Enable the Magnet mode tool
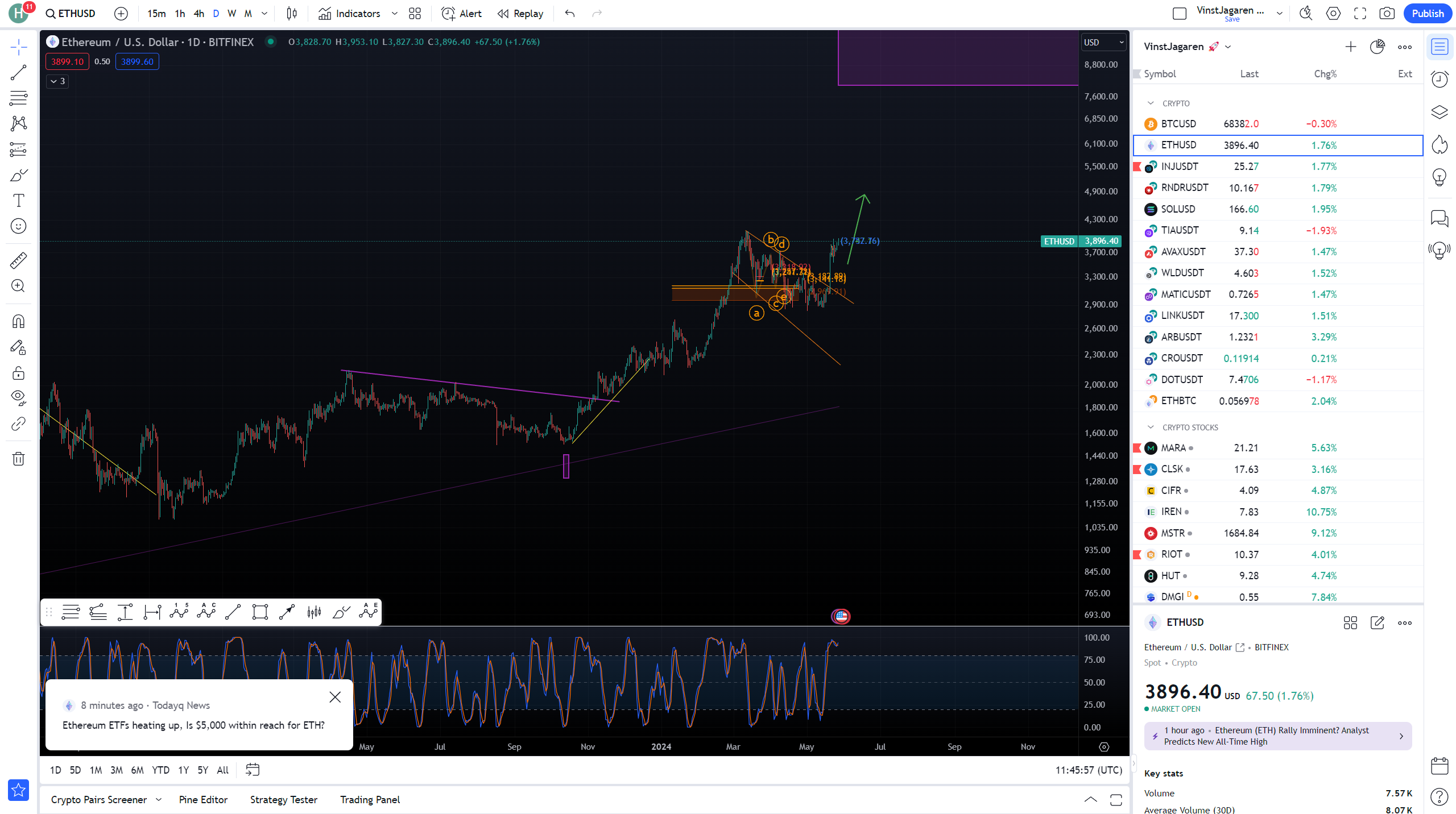The width and height of the screenshot is (1456, 814). pos(18,322)
